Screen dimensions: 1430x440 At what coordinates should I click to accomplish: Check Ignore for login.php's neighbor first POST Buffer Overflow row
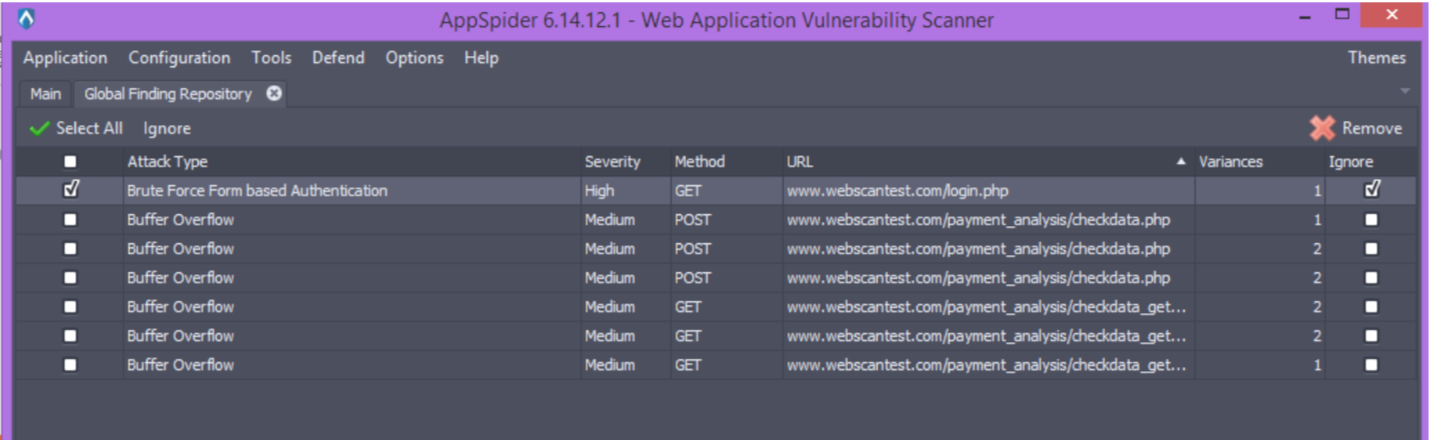1371,219
